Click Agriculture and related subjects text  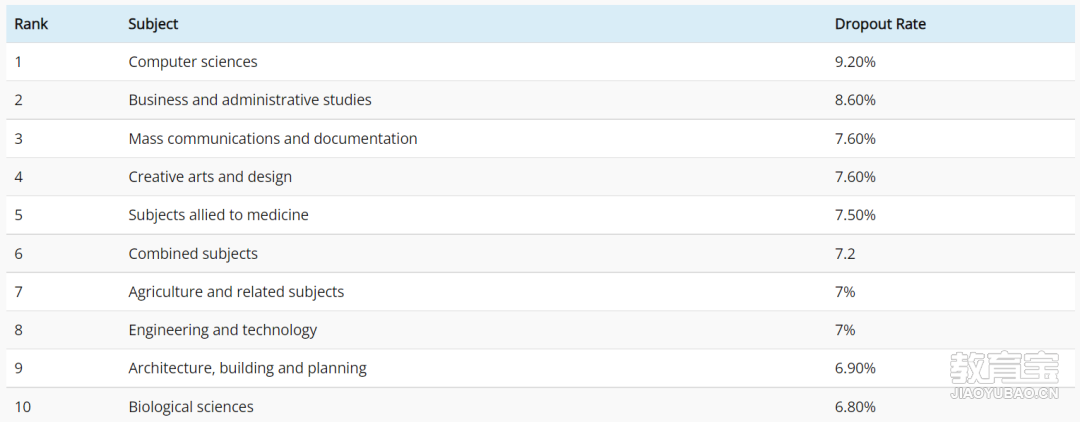pos(236,292)
